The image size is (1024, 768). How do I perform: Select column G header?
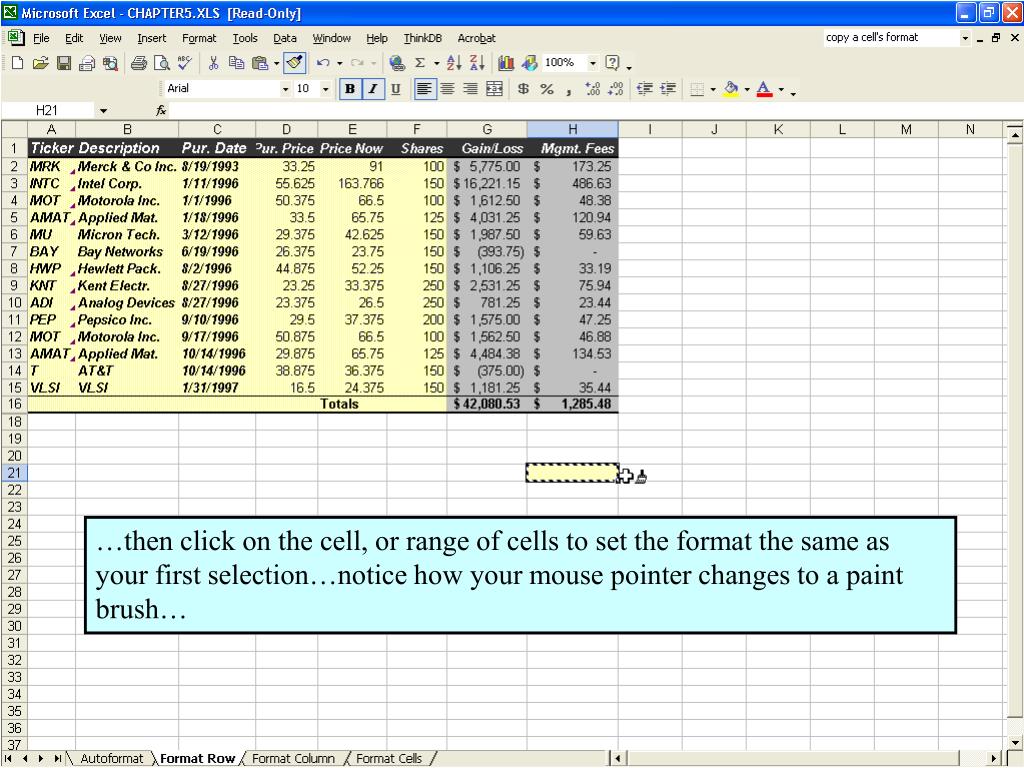click(x=487, y=129)
